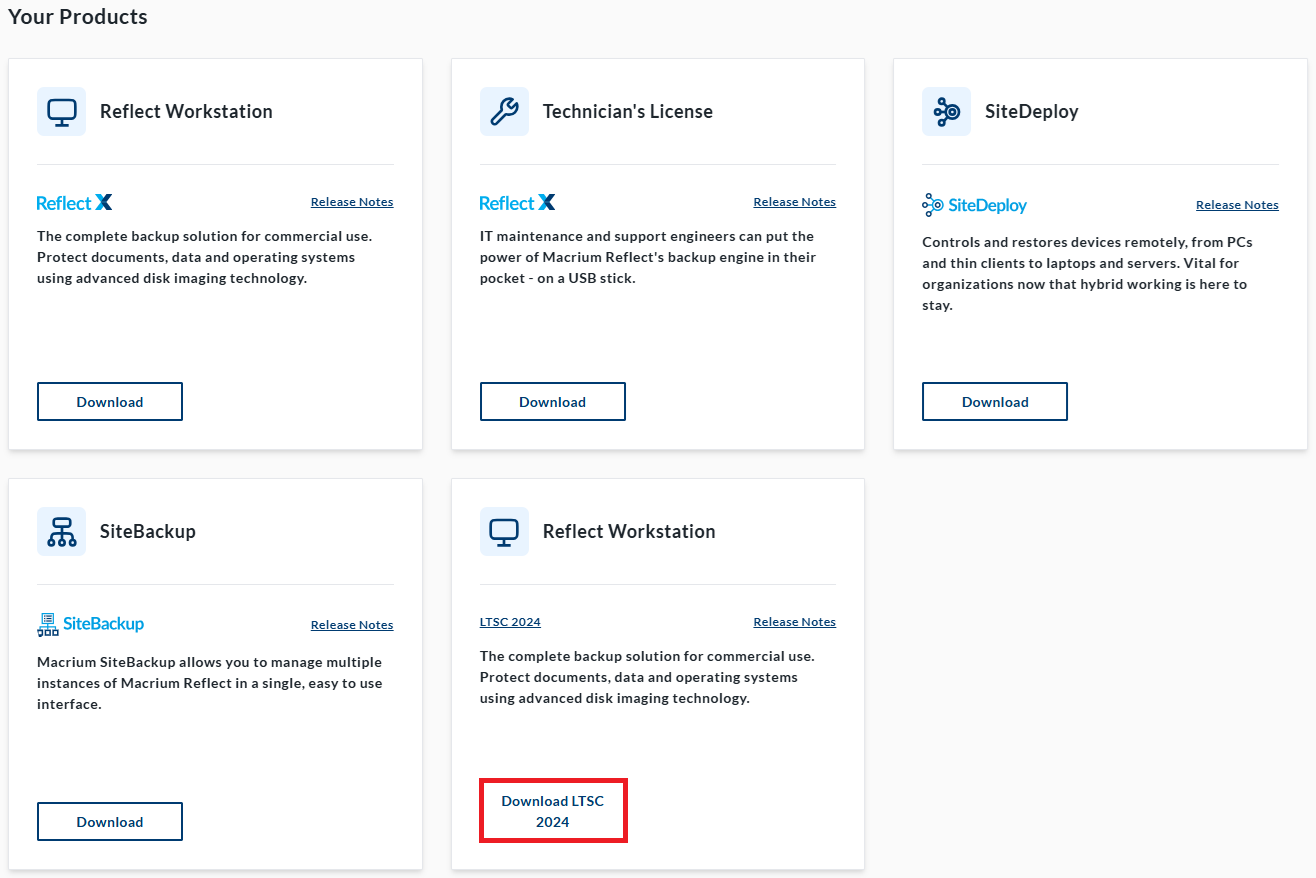
Task: Download the Technician's License product
Action: click(x=552, y=402)
